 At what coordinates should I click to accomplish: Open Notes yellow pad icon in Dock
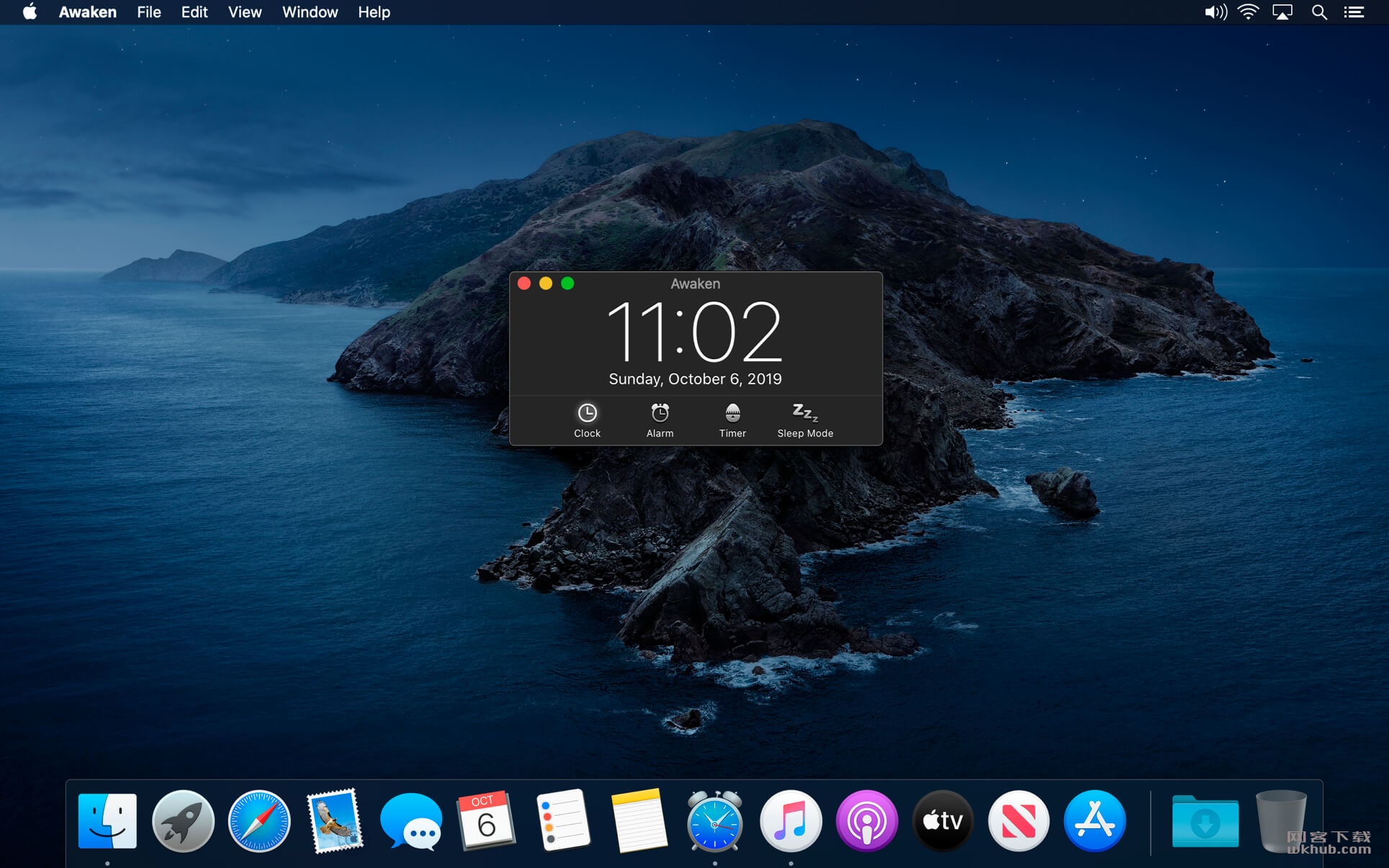[639, 821]
